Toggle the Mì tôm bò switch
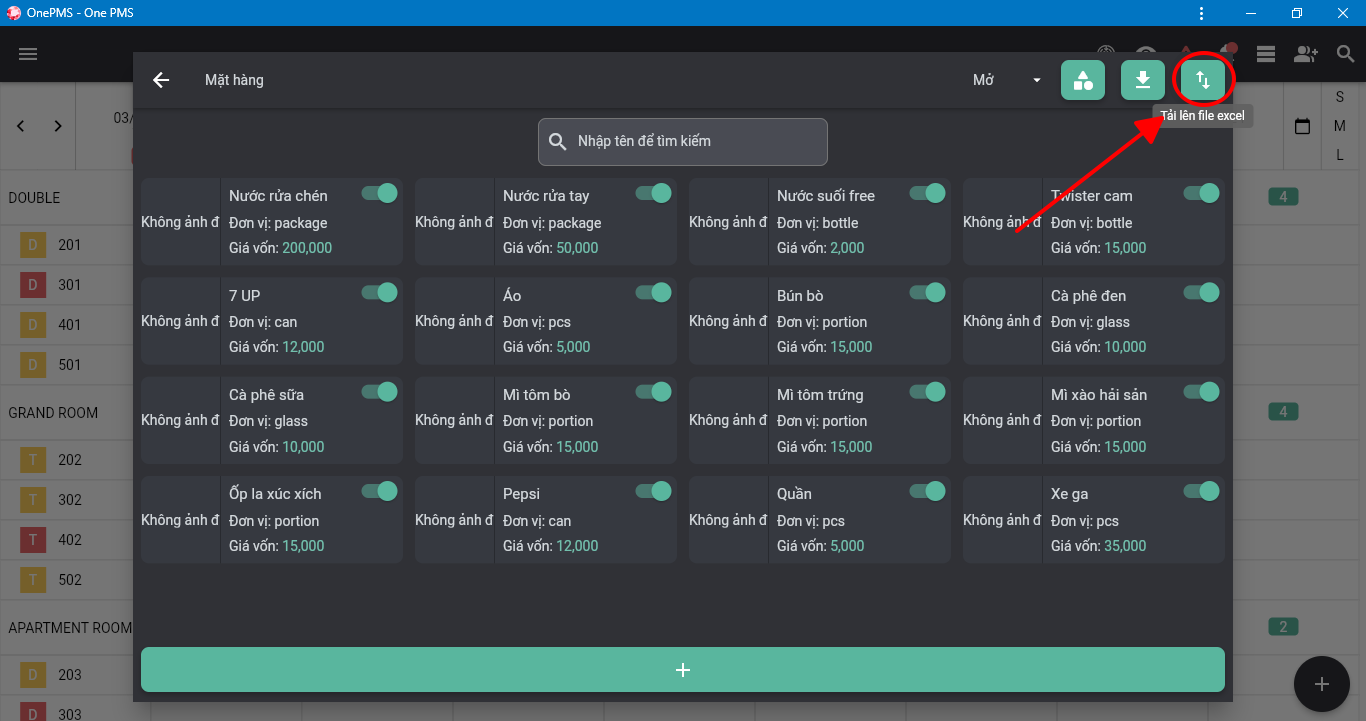1366x721 pixels. click(x=654, y=392)
